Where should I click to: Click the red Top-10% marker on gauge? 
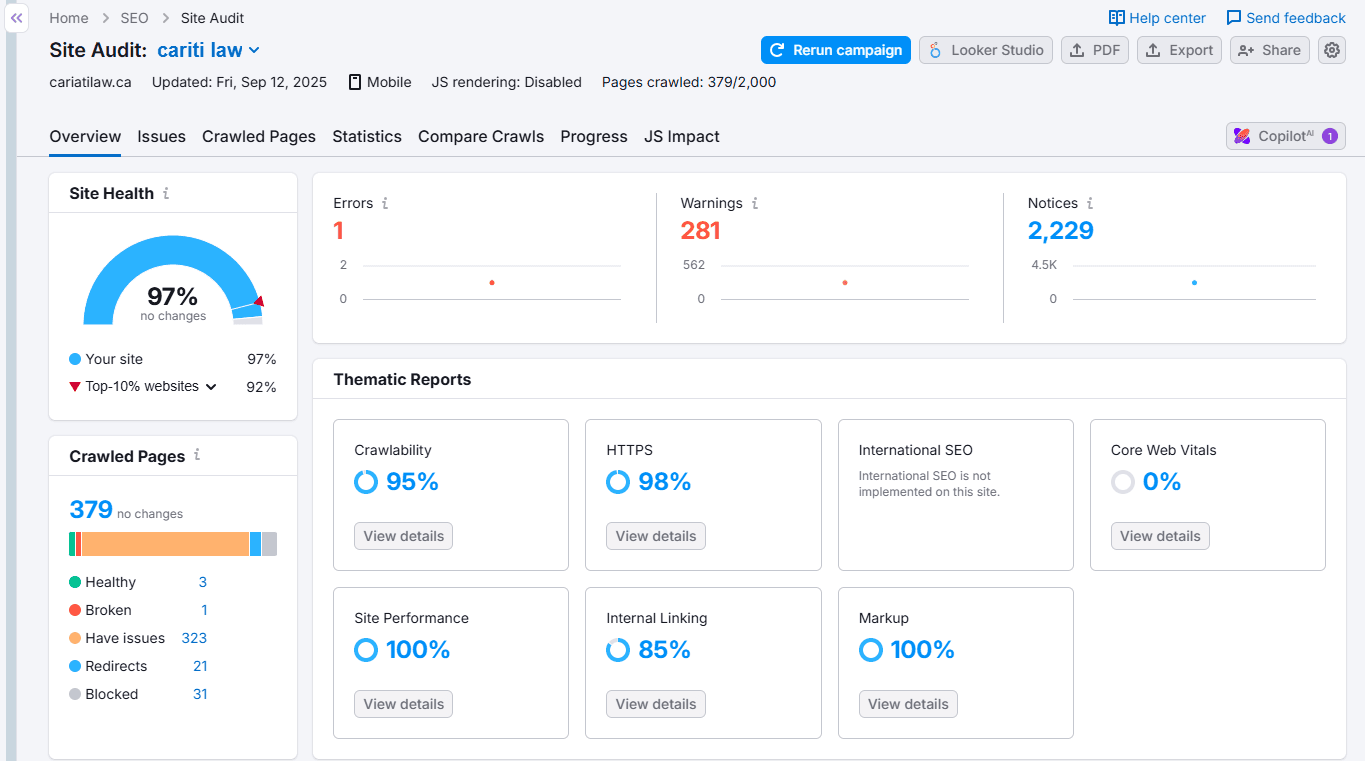coord(259,301)
